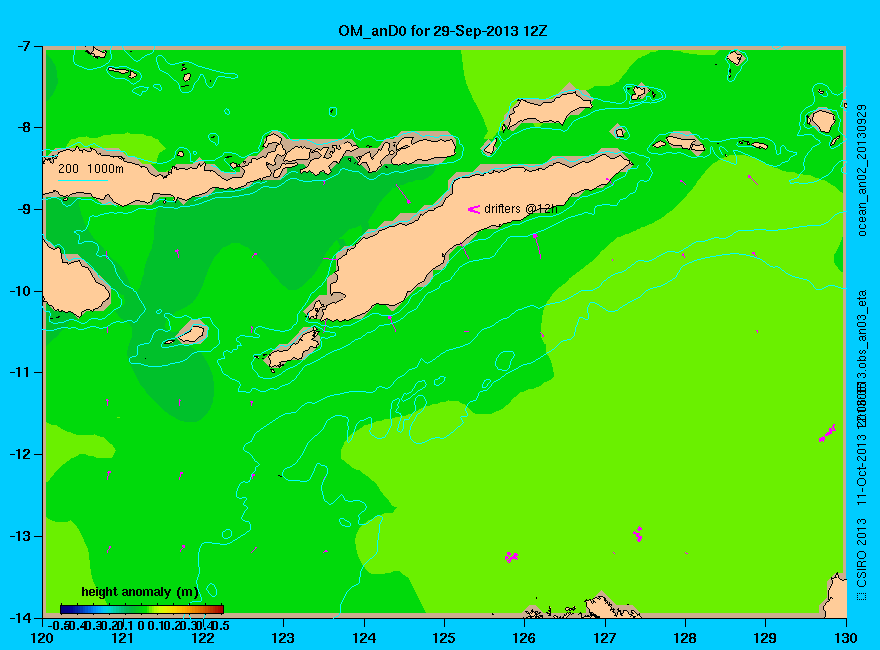Screen dimensions: 880x650
Task: Click the magenta drifter cluster near 127.4, -13
Action: click(x=638, y=533)
